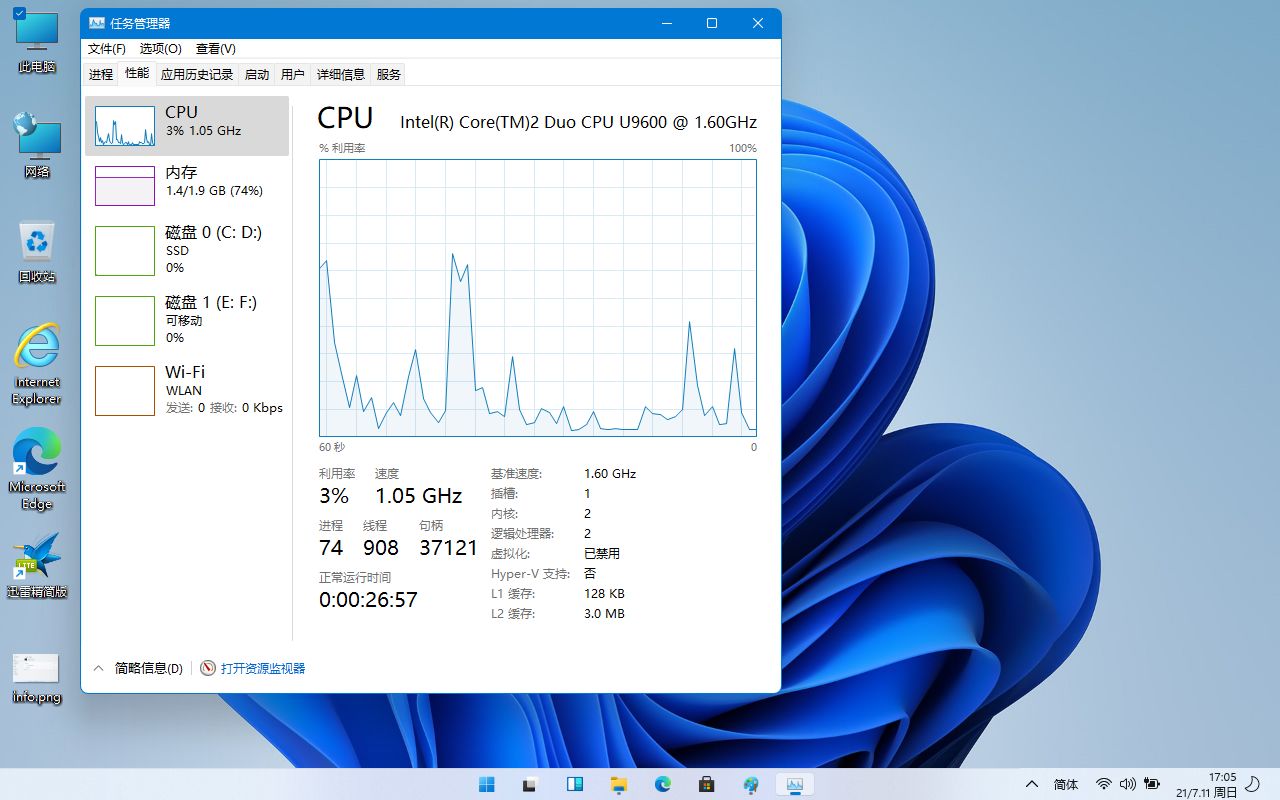This screenshot has width=1280, height=800.
Task: Open the 选项(O) menu
Action: tap(160, 49)
